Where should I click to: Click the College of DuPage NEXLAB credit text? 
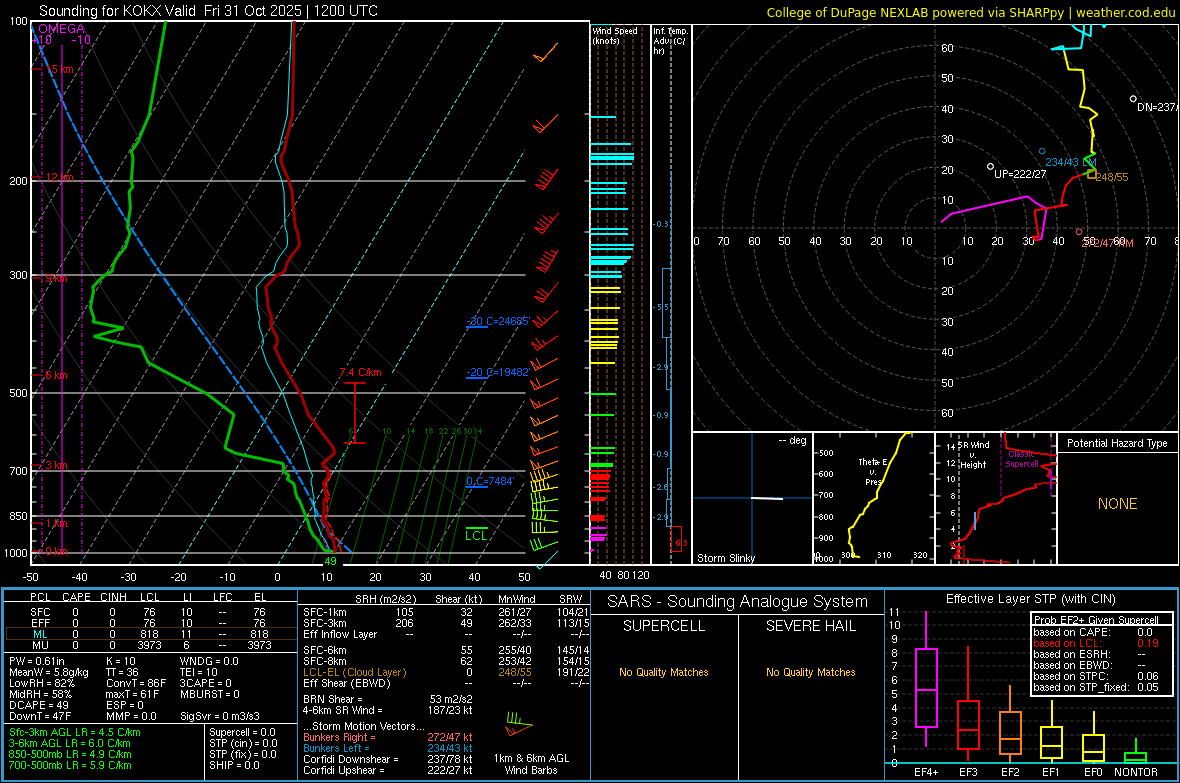tap(970, 12)
